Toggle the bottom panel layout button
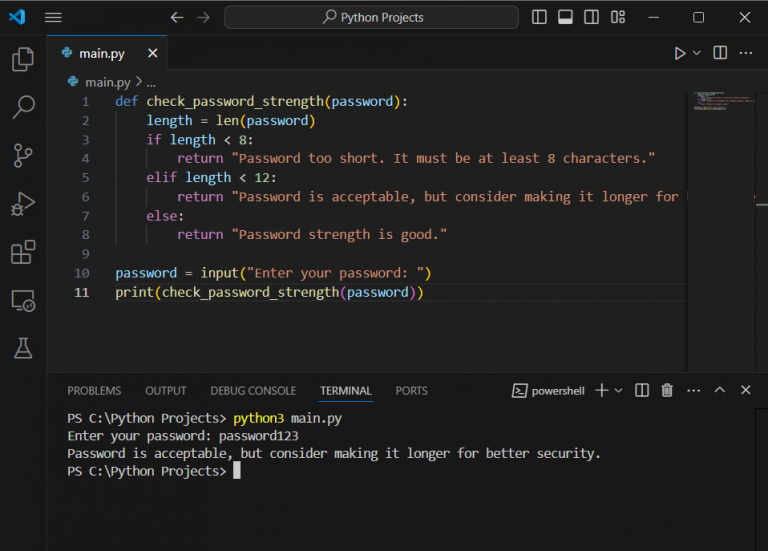This screenshot has width=768, height=551. (x=566, y=17)
